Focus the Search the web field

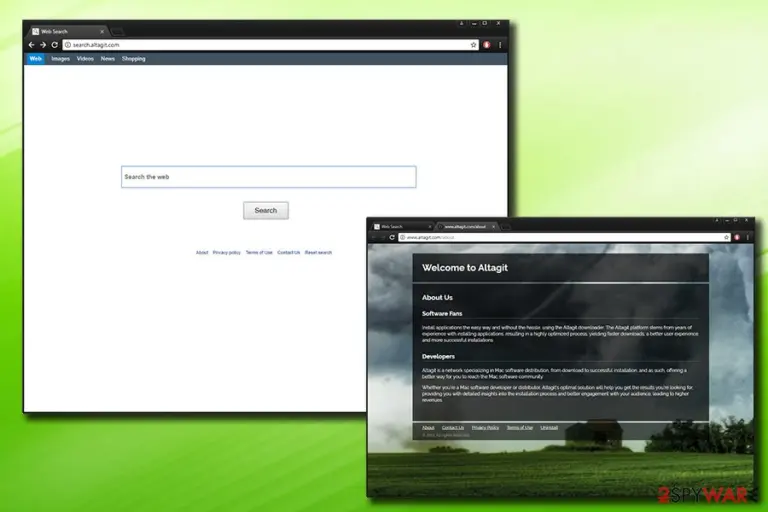[268, 177]
